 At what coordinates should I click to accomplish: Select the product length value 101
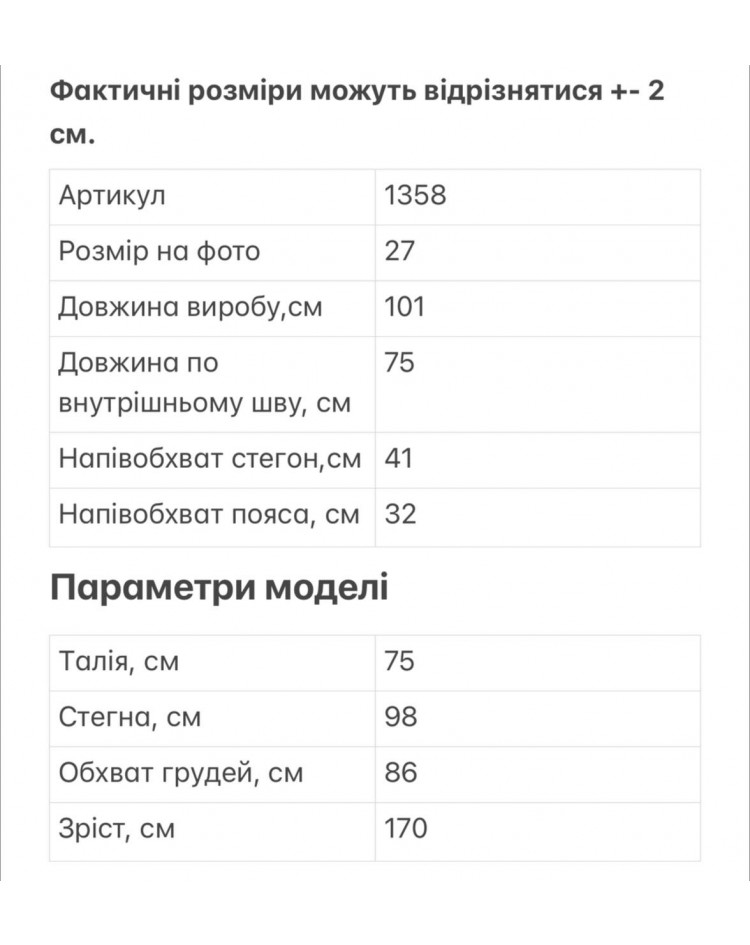pos(405,307)
